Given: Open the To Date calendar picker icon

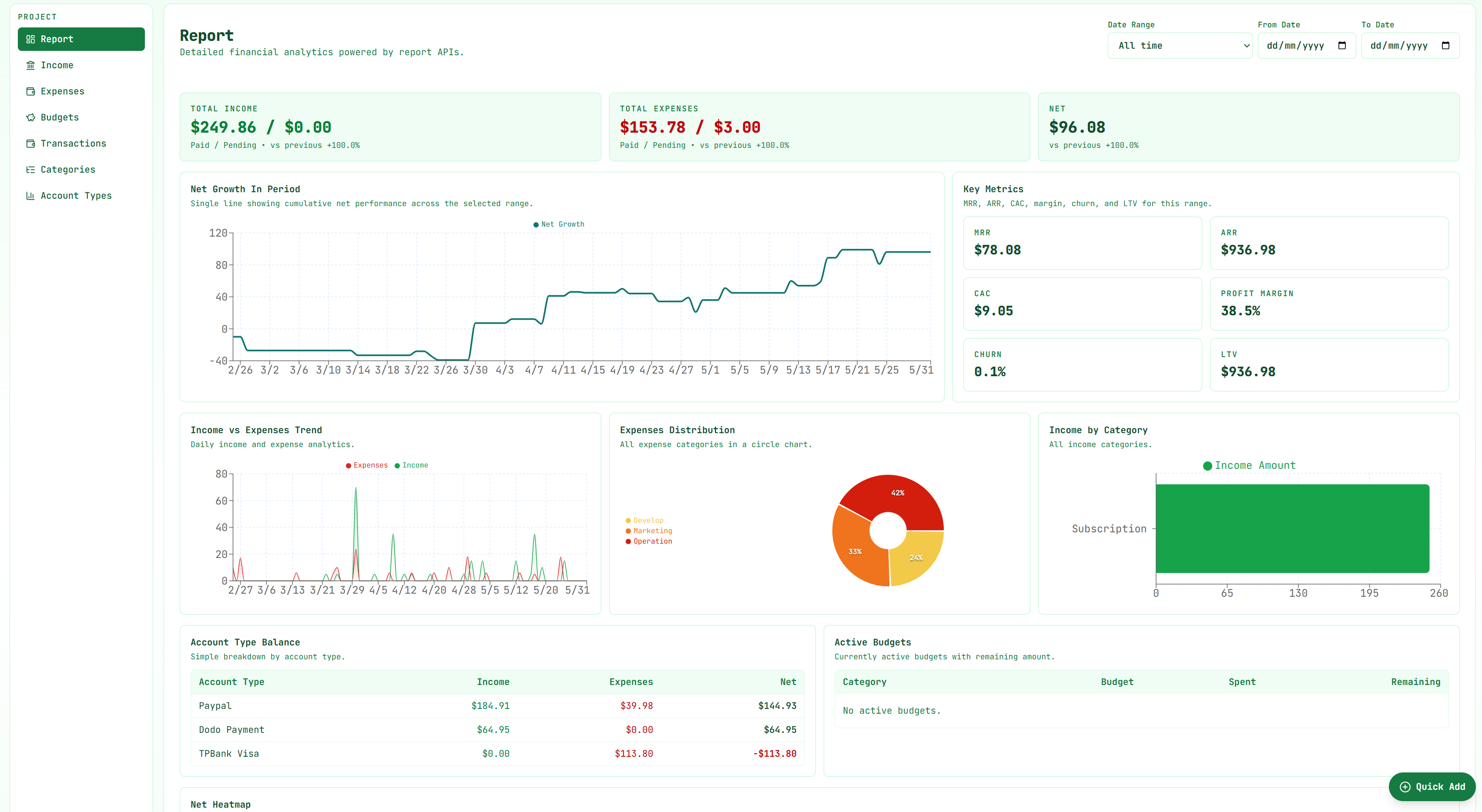Looking at the screenshot, I should 1446,45.
